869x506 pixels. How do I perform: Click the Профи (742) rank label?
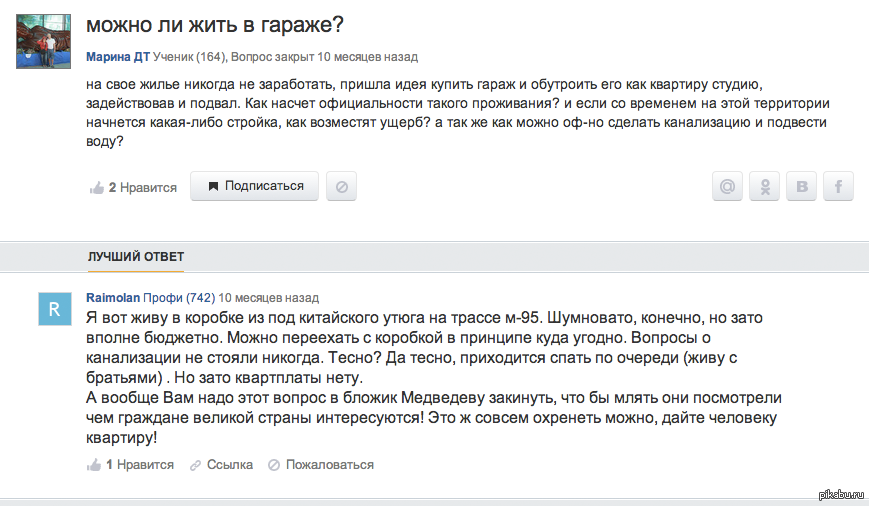coord(179,298)
